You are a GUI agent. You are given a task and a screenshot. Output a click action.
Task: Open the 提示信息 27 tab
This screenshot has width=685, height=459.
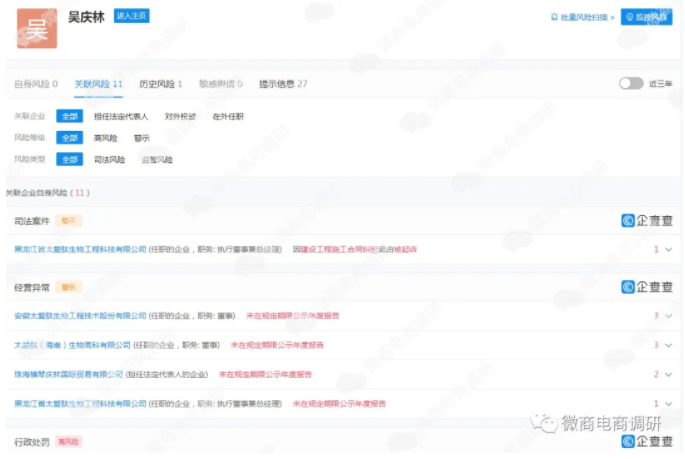coord(283,84)
